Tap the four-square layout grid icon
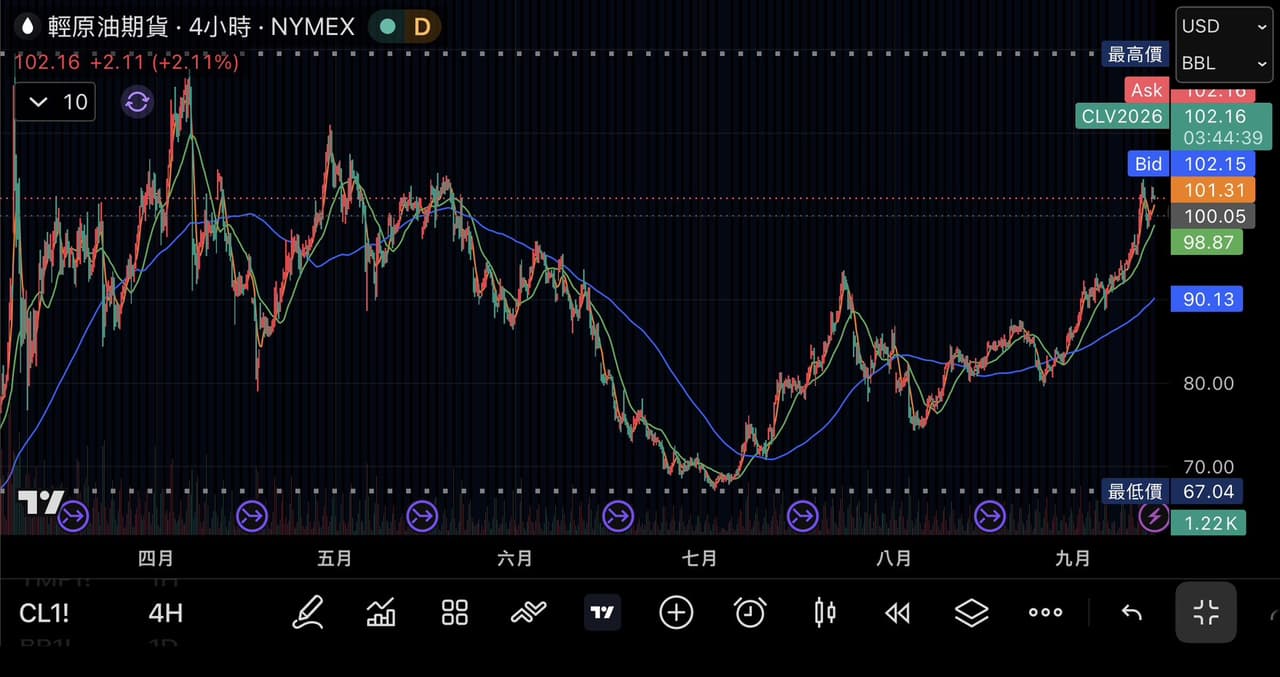1280x677 pixels. 455,613
